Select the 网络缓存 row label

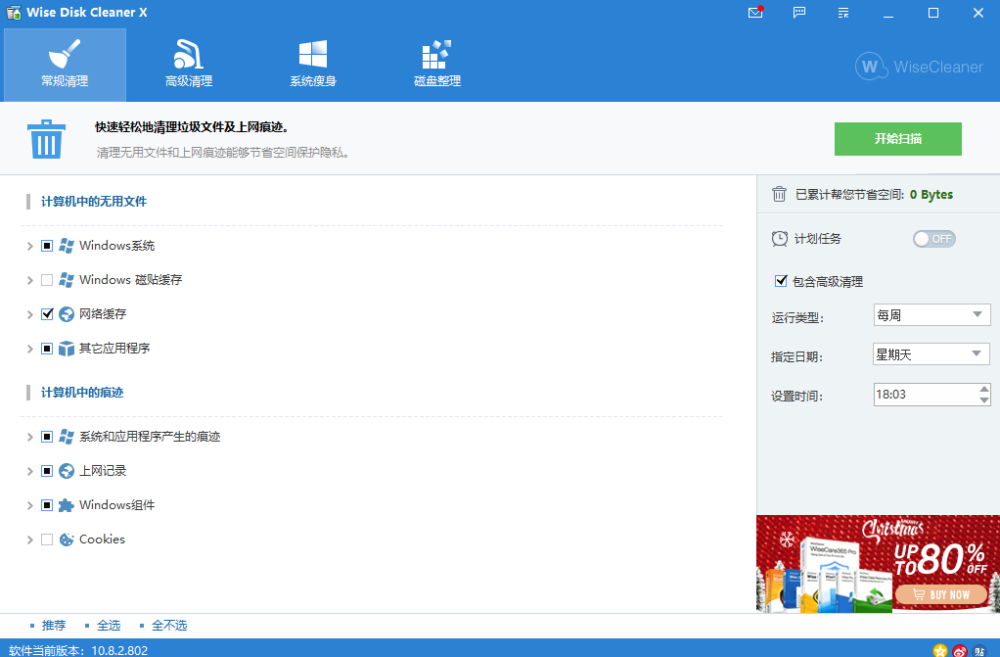[103, 314]
